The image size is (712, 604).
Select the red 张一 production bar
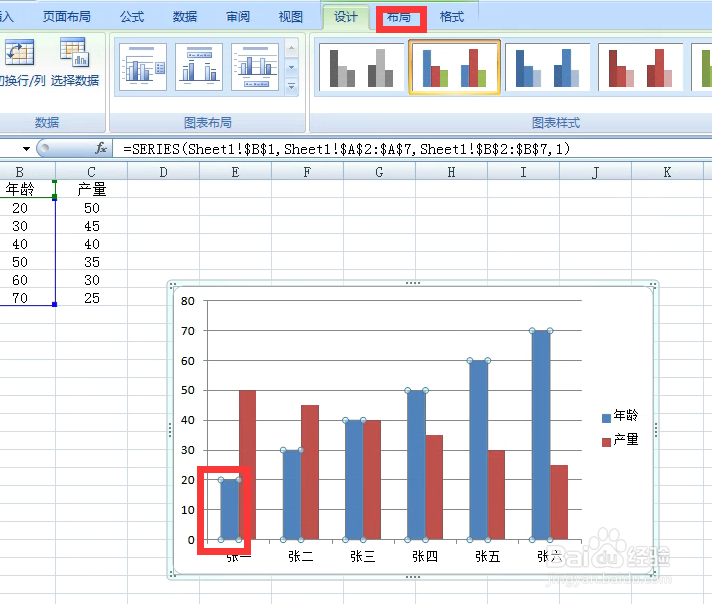click(247, 465)
